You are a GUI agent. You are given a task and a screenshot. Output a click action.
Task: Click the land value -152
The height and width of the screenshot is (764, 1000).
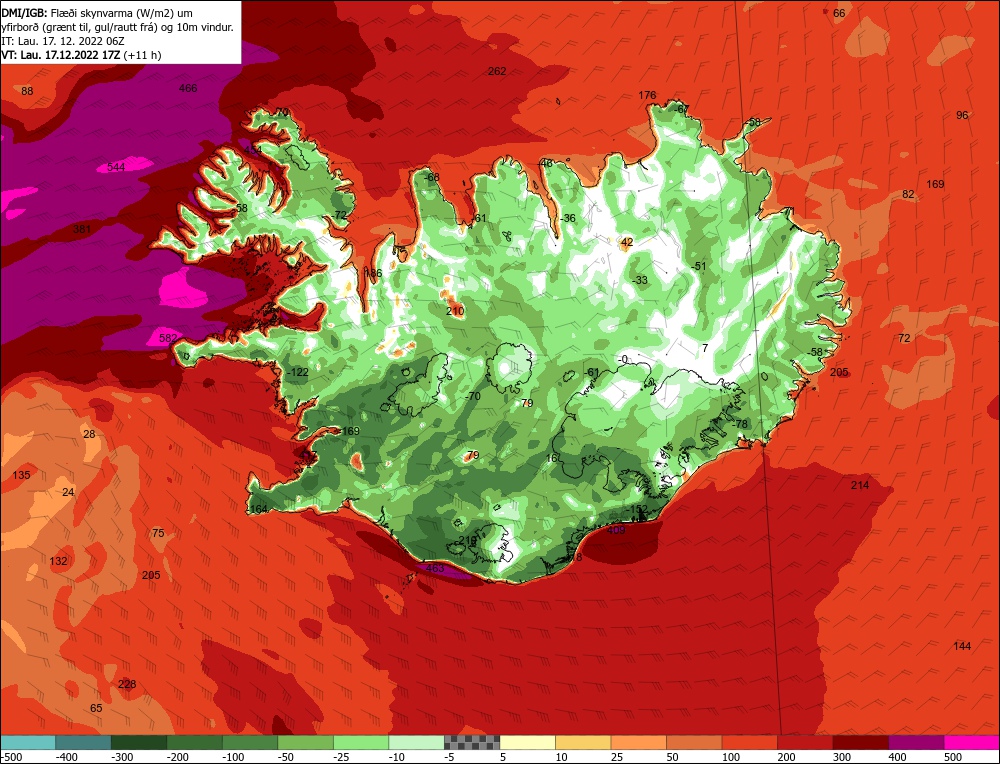pos(636,510)
